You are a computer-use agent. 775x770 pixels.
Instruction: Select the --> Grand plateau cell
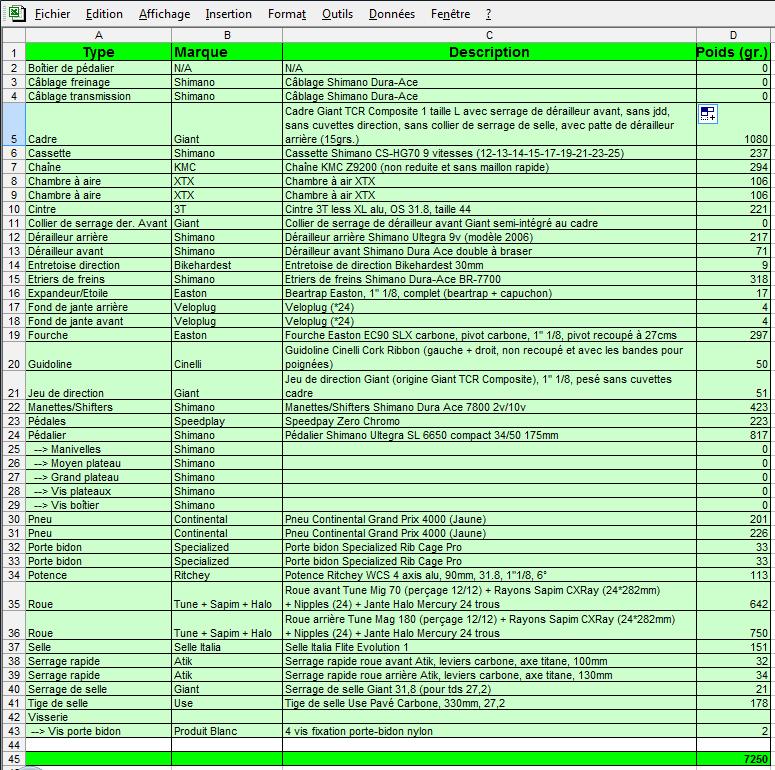coord(98,477)
